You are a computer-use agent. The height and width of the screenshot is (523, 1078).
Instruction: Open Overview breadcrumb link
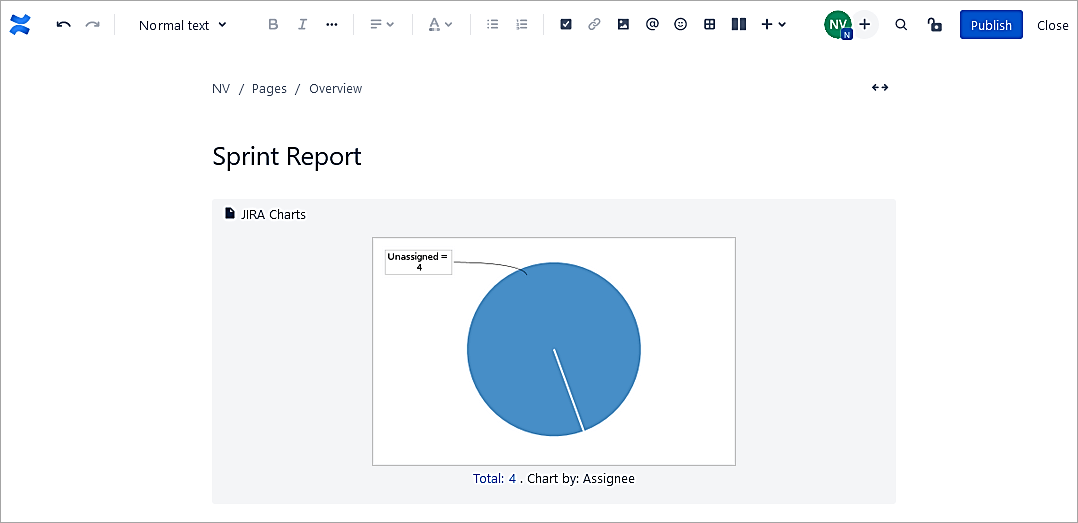click(x=335, y=89)
